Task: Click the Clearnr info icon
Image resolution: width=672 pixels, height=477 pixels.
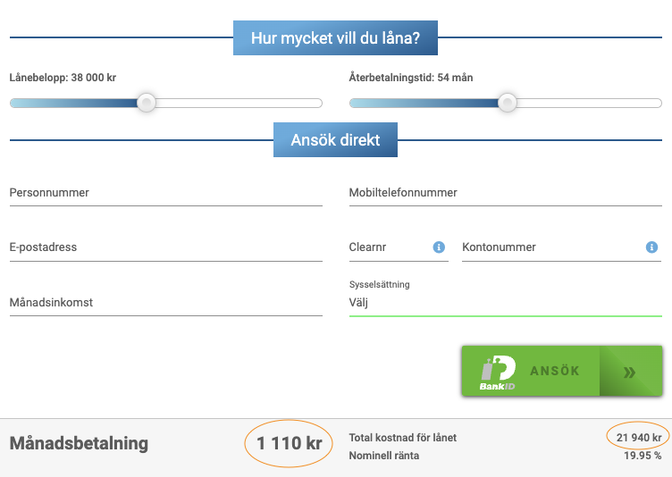Action: 438,247
